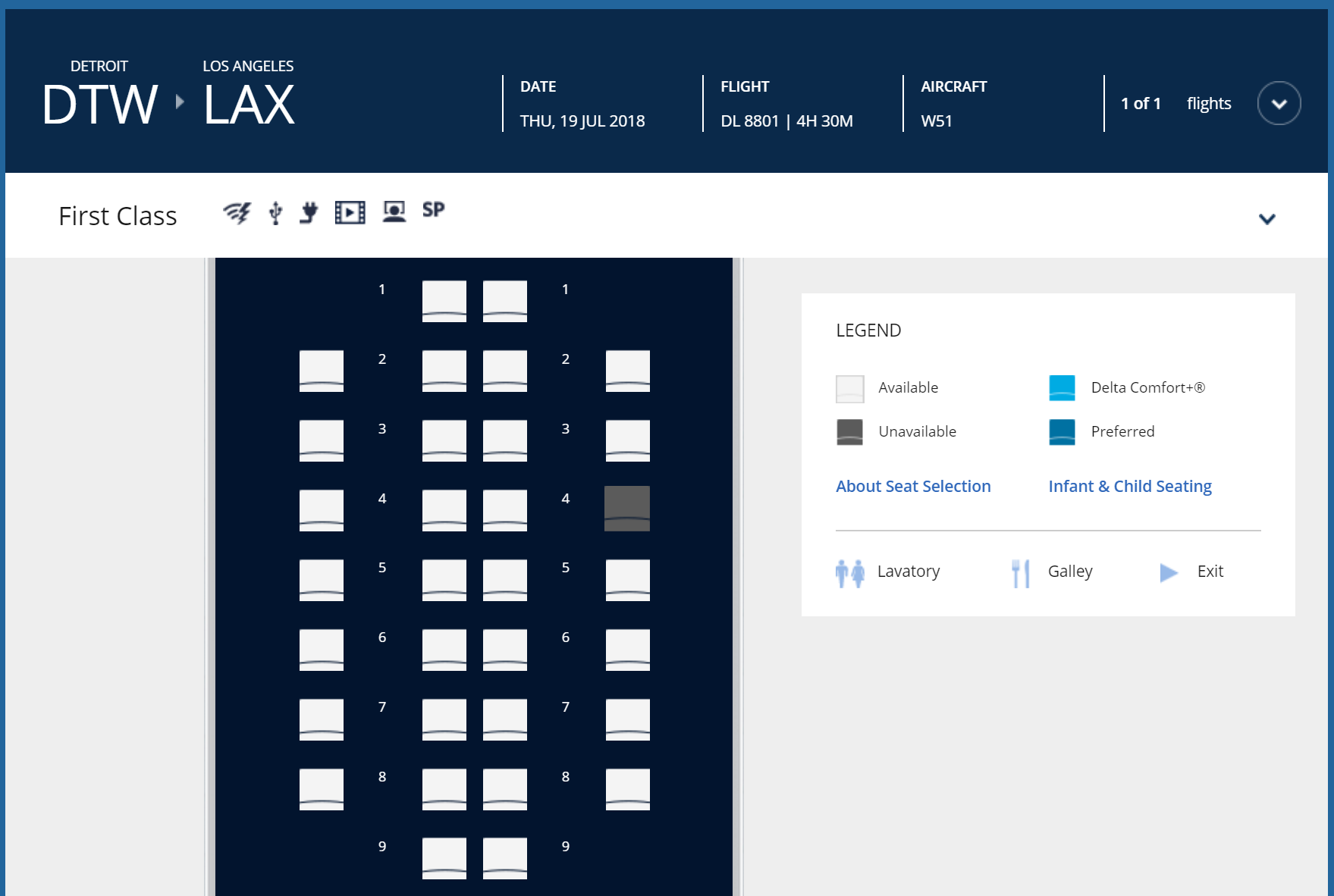1334x896 pixels.
Task: Open the About Seat Selection link
Action: 913,487
